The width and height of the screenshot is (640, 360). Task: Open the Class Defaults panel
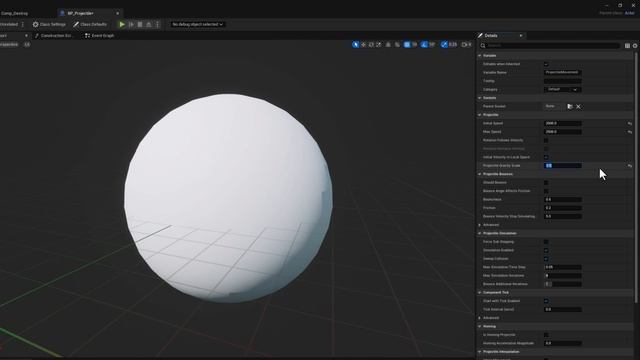point(90,24)
